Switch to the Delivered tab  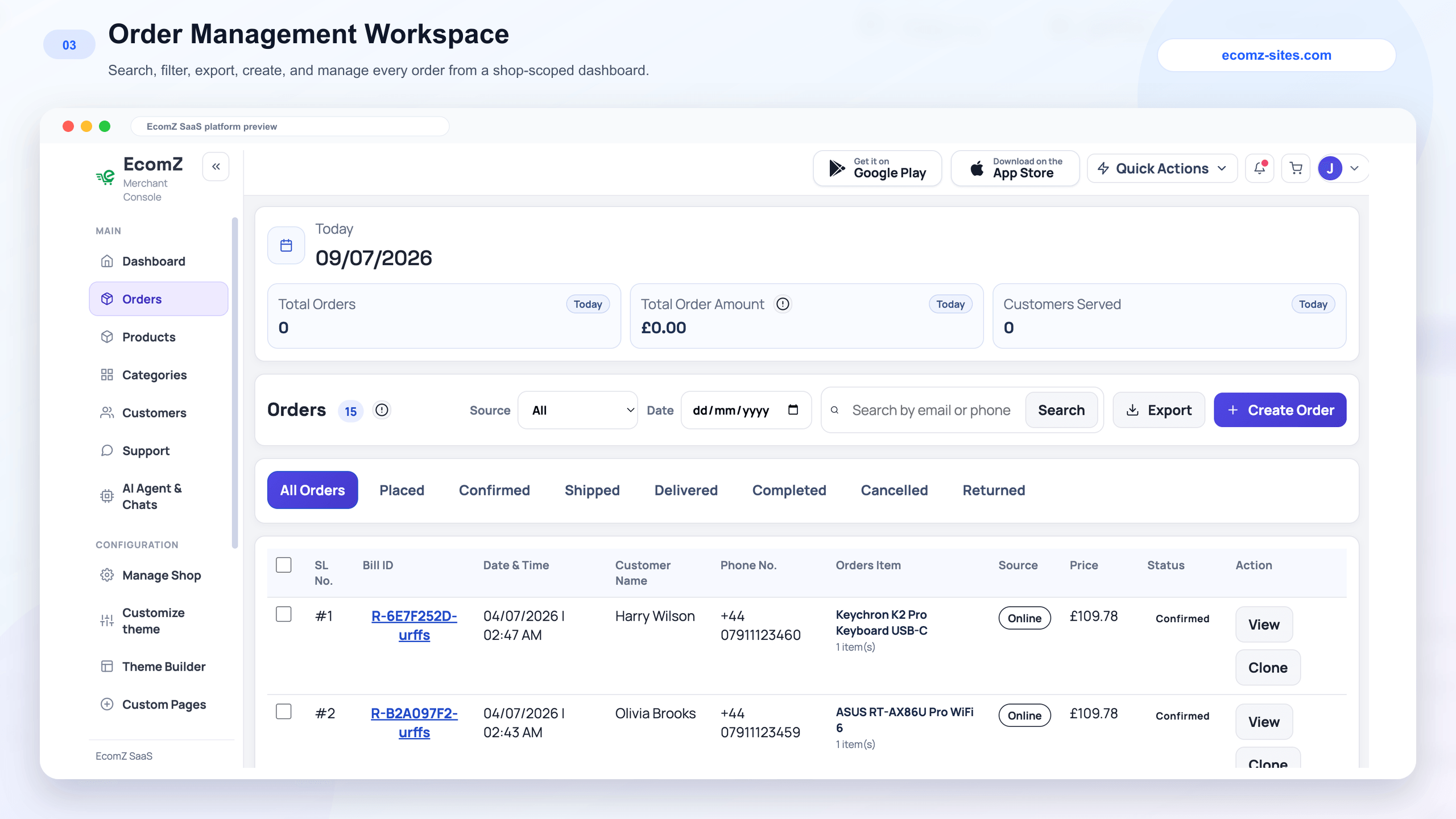pos(686,490)
